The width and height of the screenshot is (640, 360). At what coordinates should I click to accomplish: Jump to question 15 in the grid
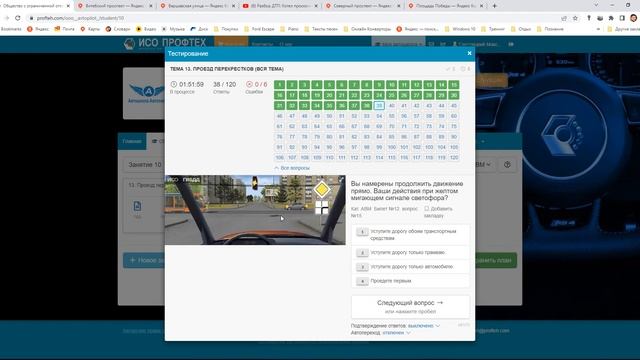(454, 84)
